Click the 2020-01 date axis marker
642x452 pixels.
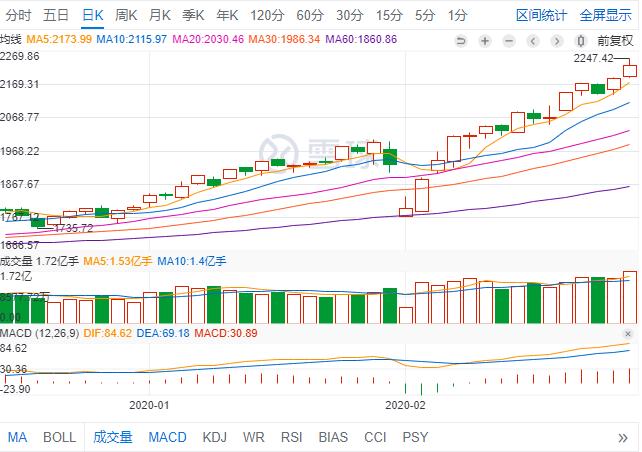149,405
